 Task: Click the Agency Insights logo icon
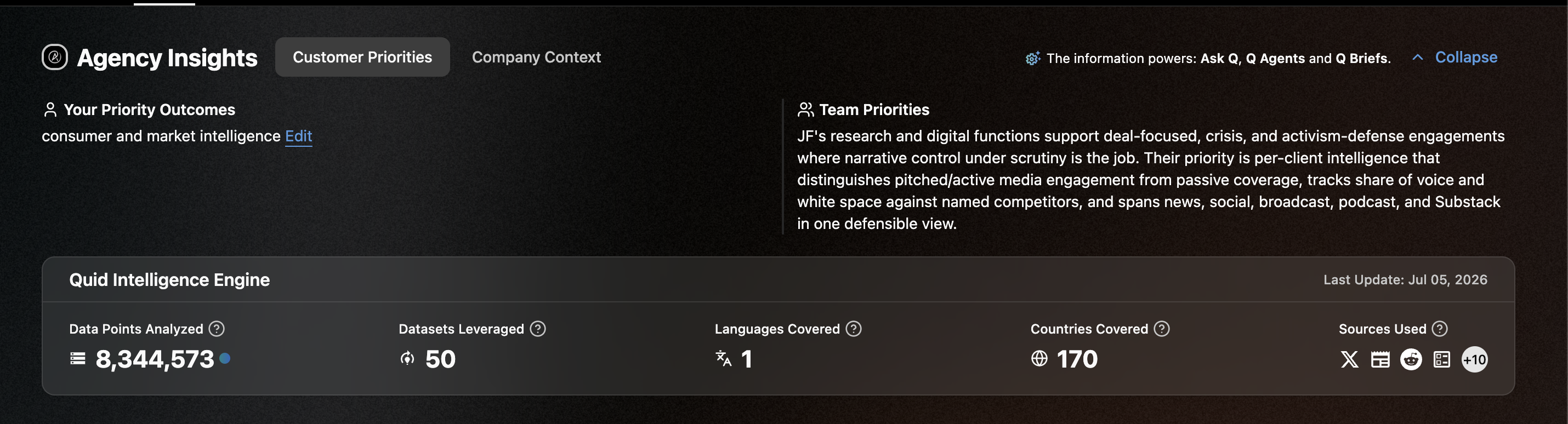click(x=55, y=57)
